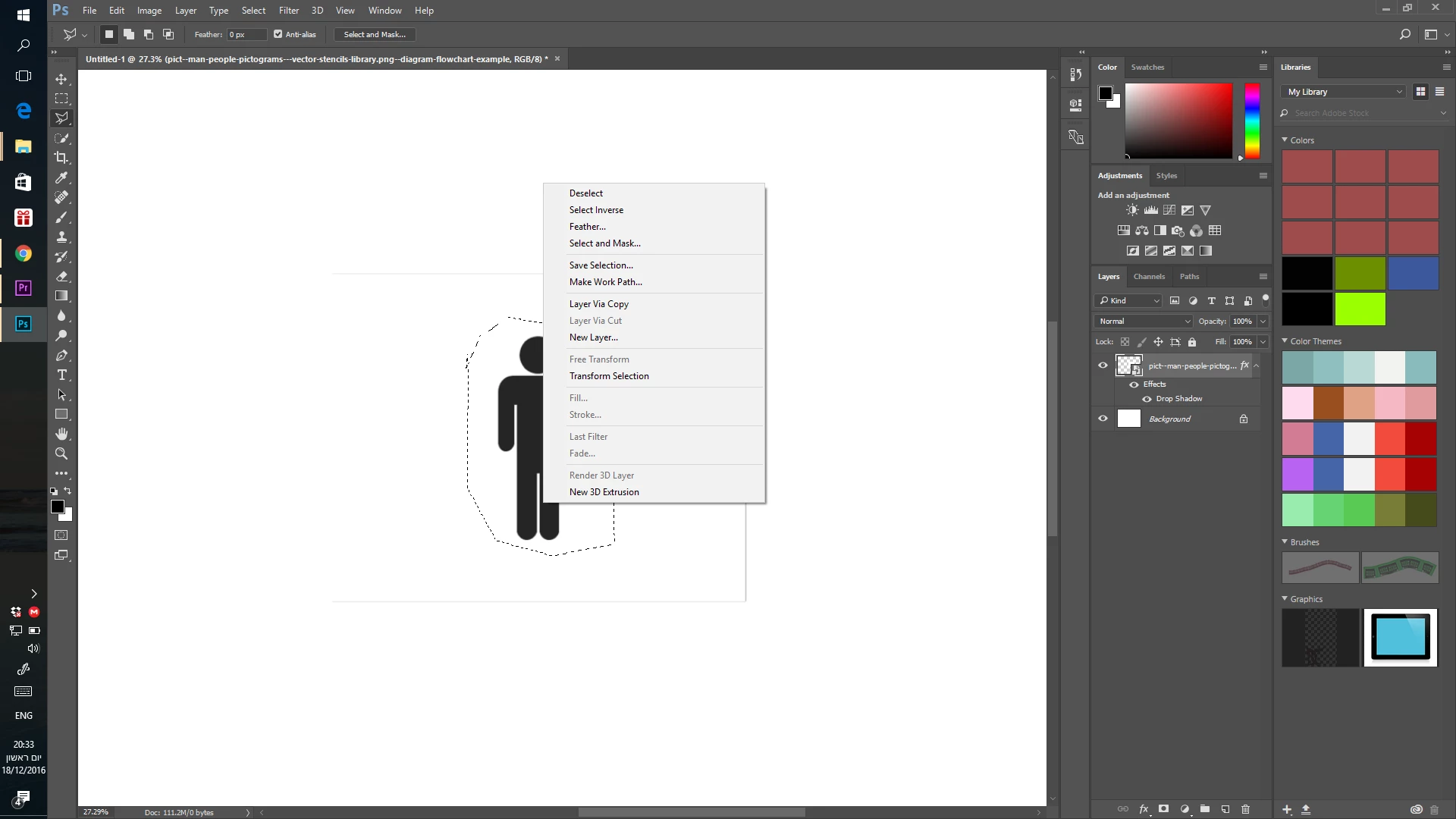Viewport: 1456px width, 819px height.
Task: Select the Zoom tool in toolbar
Action: [61, 453]
